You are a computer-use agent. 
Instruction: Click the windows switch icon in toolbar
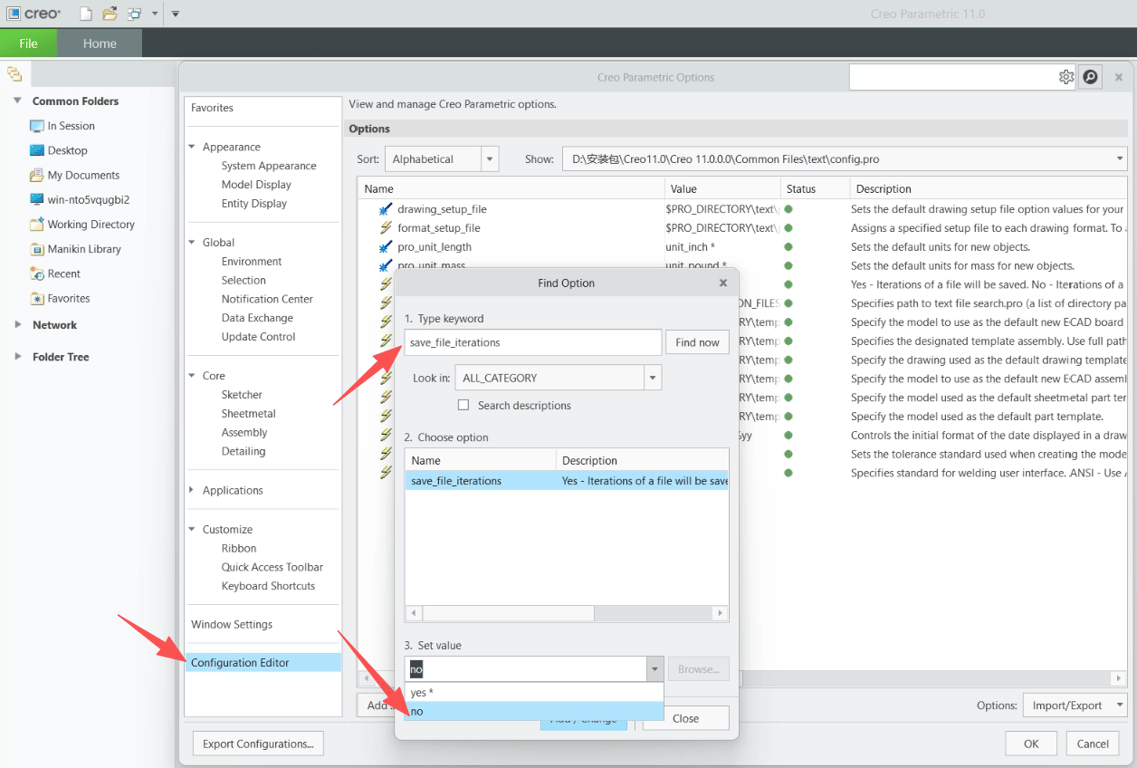134,13
